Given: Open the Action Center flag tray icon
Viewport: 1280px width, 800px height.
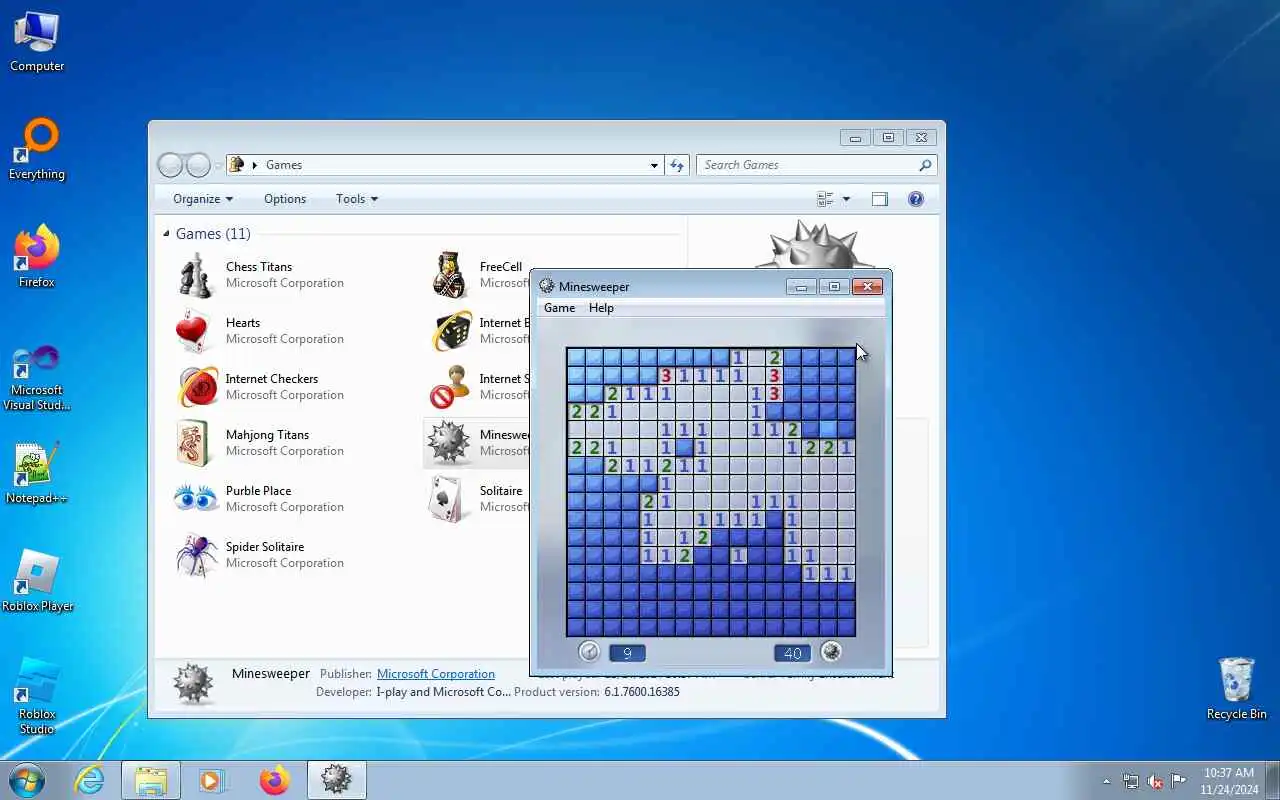Looking at the screenshot, I should click(1179, 781).
